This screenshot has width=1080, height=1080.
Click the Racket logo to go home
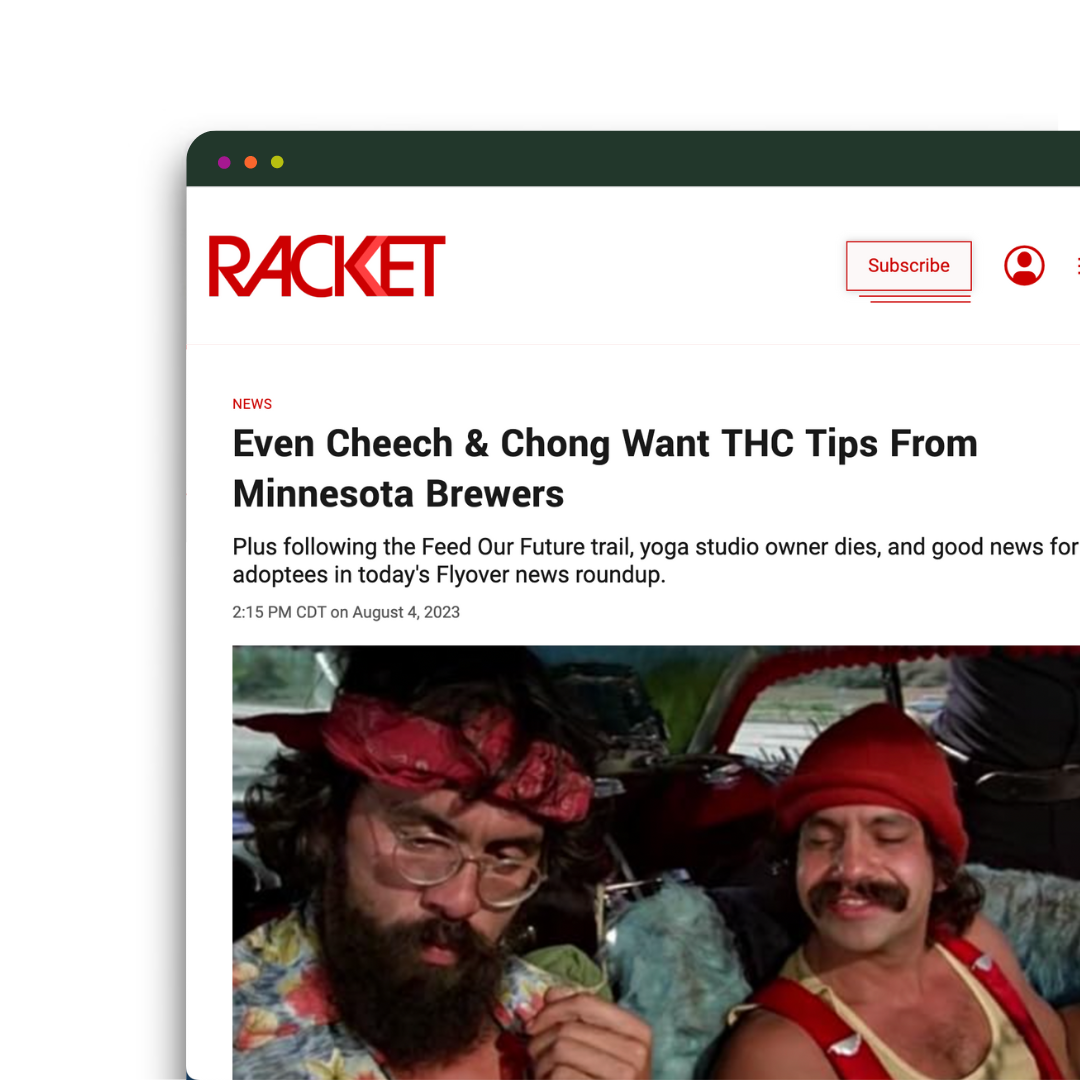(x=327, y=266)
